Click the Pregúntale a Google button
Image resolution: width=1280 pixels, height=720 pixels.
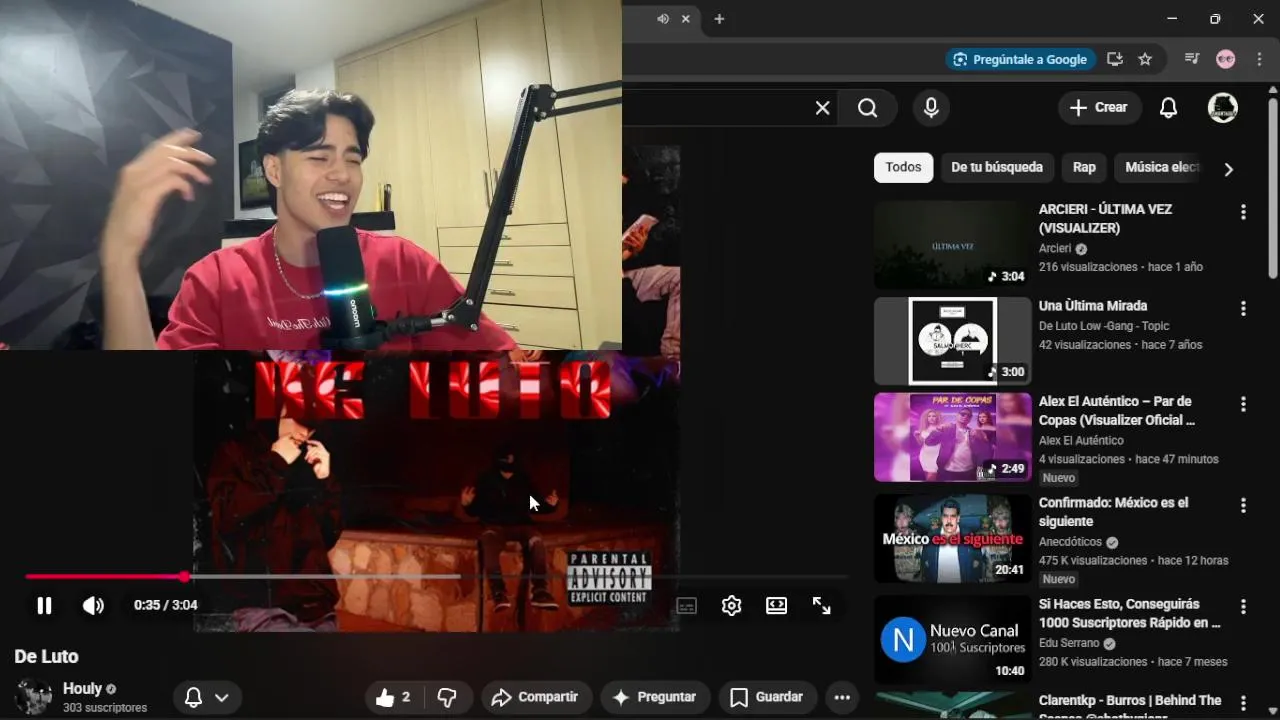pyautogui.click(x=1020, y=59)
